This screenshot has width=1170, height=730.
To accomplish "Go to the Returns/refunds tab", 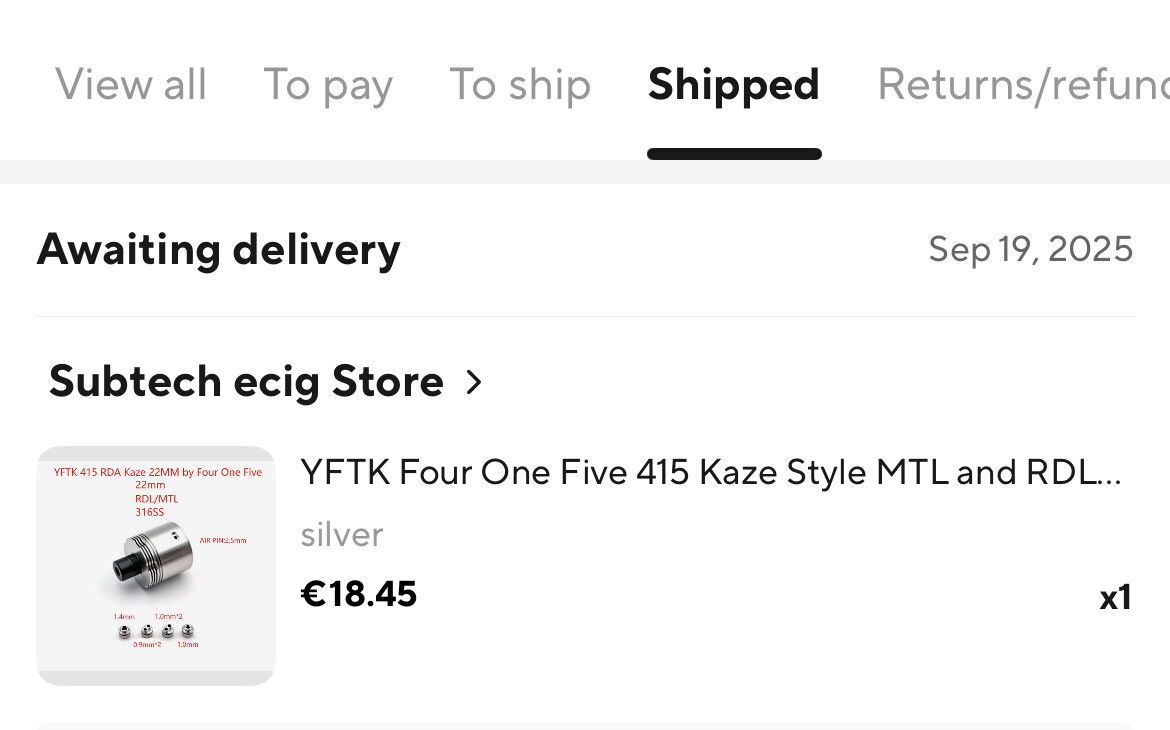I will pyautogui.click(x=1022, y=85).
